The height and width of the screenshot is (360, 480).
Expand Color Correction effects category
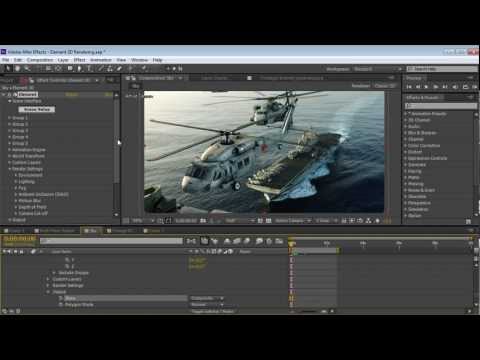point(405,145)
